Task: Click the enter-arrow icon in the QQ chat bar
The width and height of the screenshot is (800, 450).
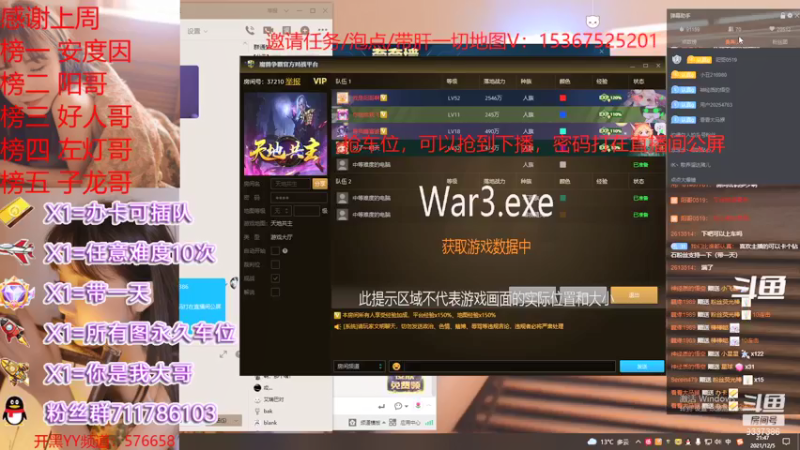Action: tap(381, 406)
